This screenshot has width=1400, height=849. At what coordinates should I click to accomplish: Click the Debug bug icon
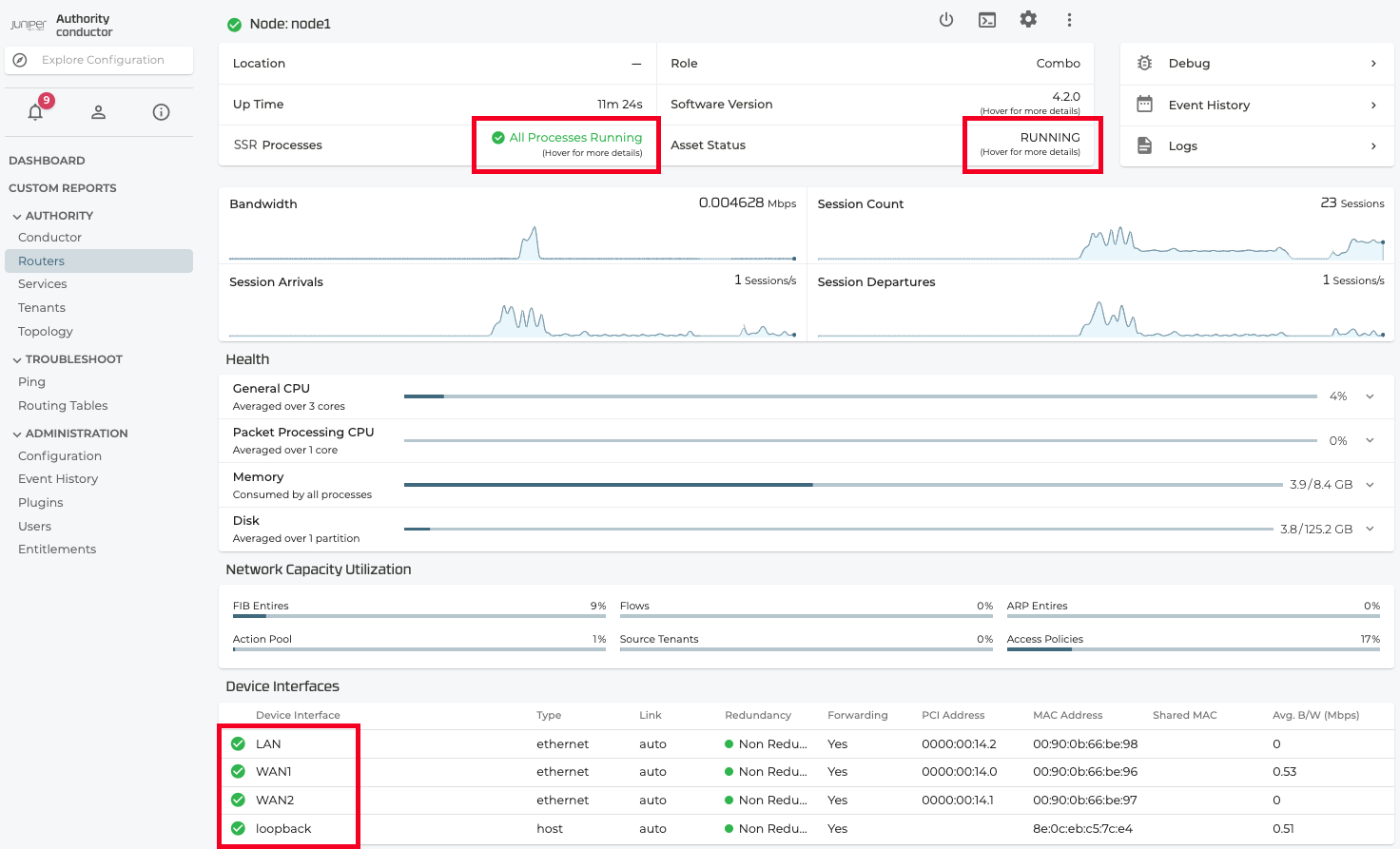coord(1145,64)
